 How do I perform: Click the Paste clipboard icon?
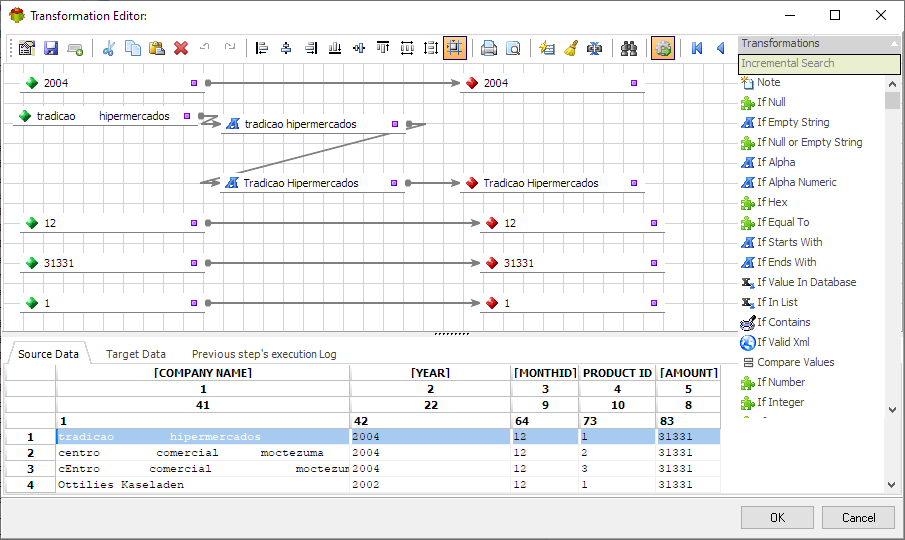coord(156,48)
